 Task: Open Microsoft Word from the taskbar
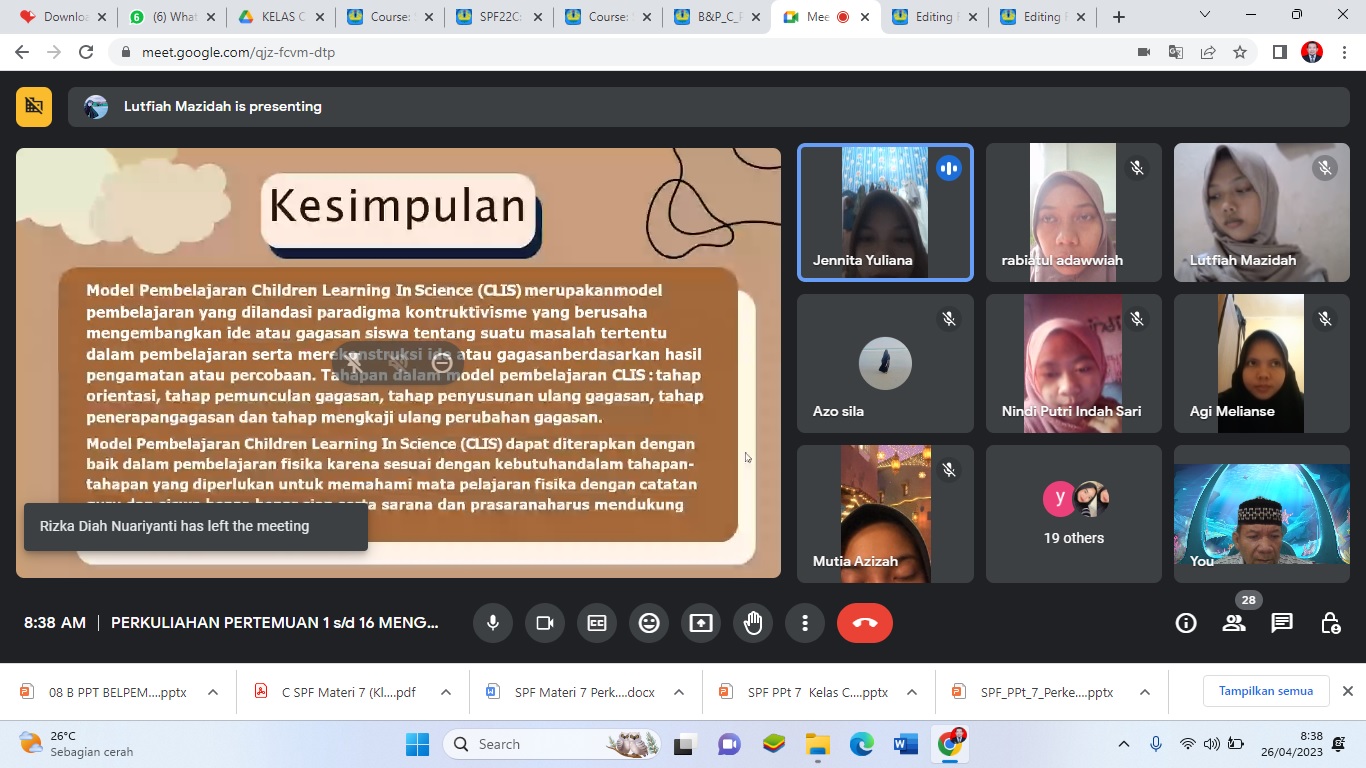[x=906, y=744]
